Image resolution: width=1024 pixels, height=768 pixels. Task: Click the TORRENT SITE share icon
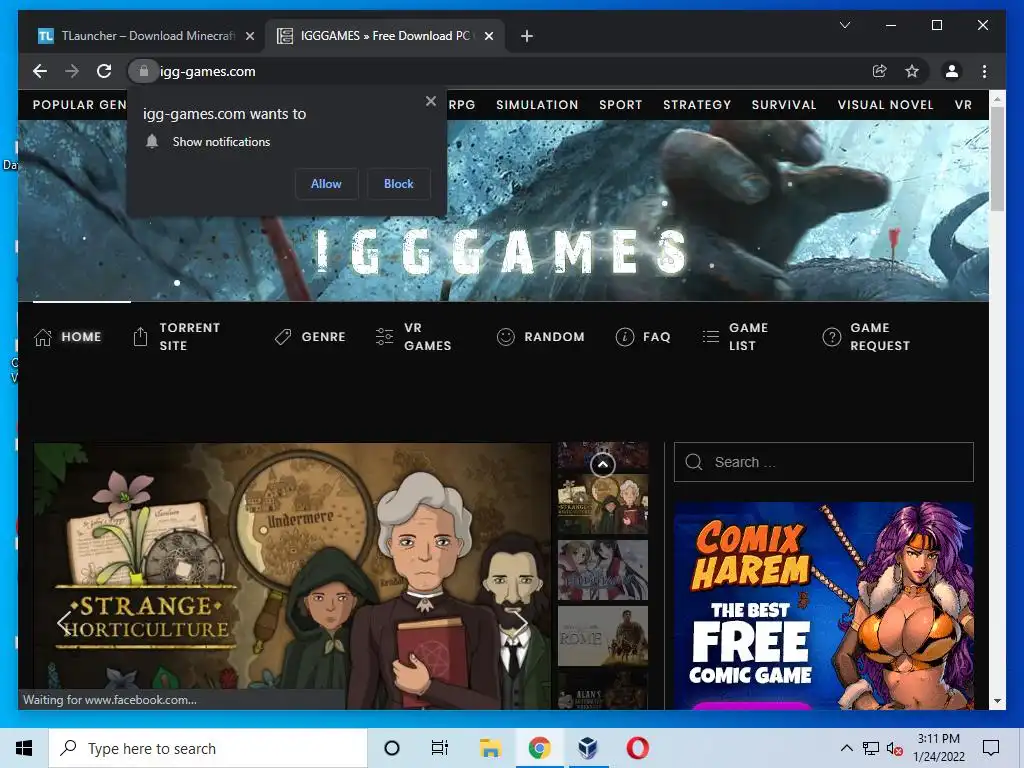[x=140, y=336]
